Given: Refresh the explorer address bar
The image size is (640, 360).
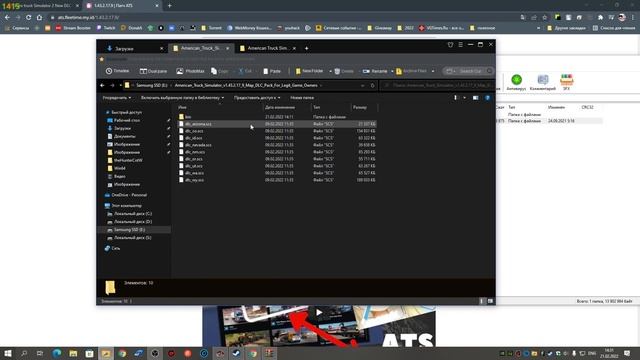Looking at the screenshot, I should pos(372,85).
